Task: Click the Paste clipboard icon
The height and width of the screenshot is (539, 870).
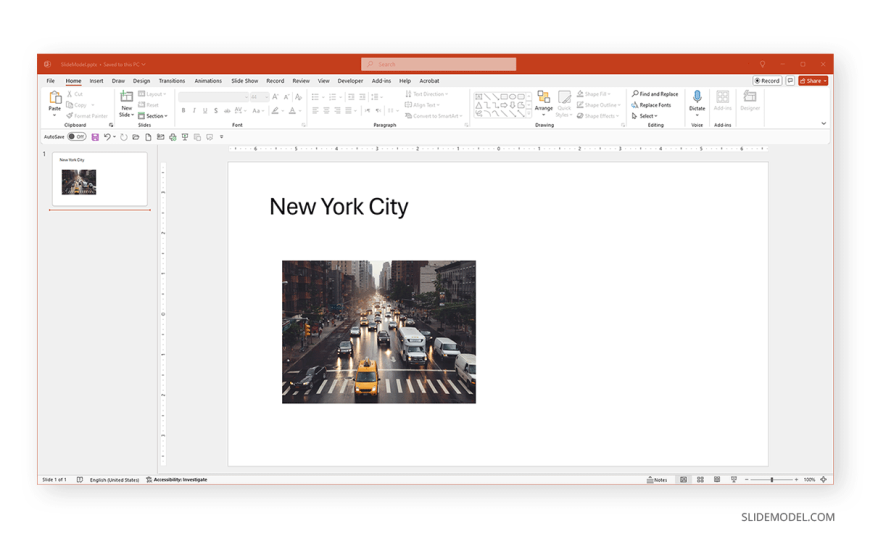Action: click(x=55, y=98)
